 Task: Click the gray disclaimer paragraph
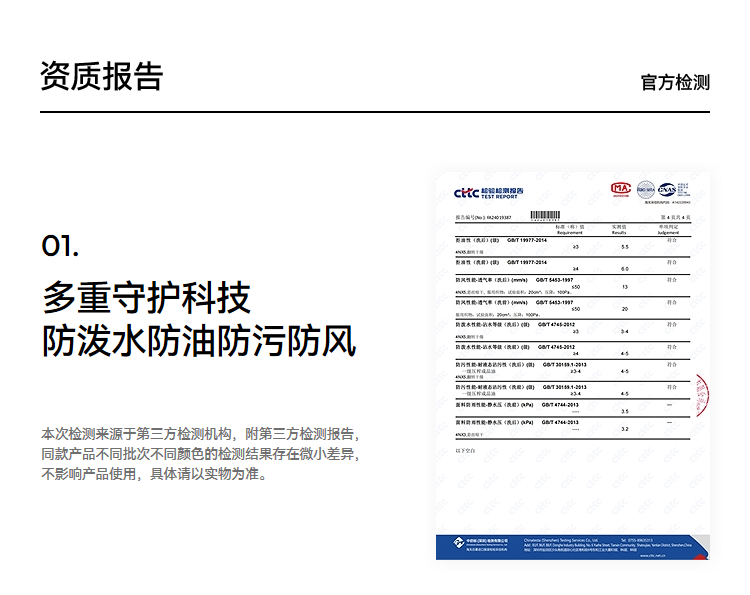(x=199, y=454)
